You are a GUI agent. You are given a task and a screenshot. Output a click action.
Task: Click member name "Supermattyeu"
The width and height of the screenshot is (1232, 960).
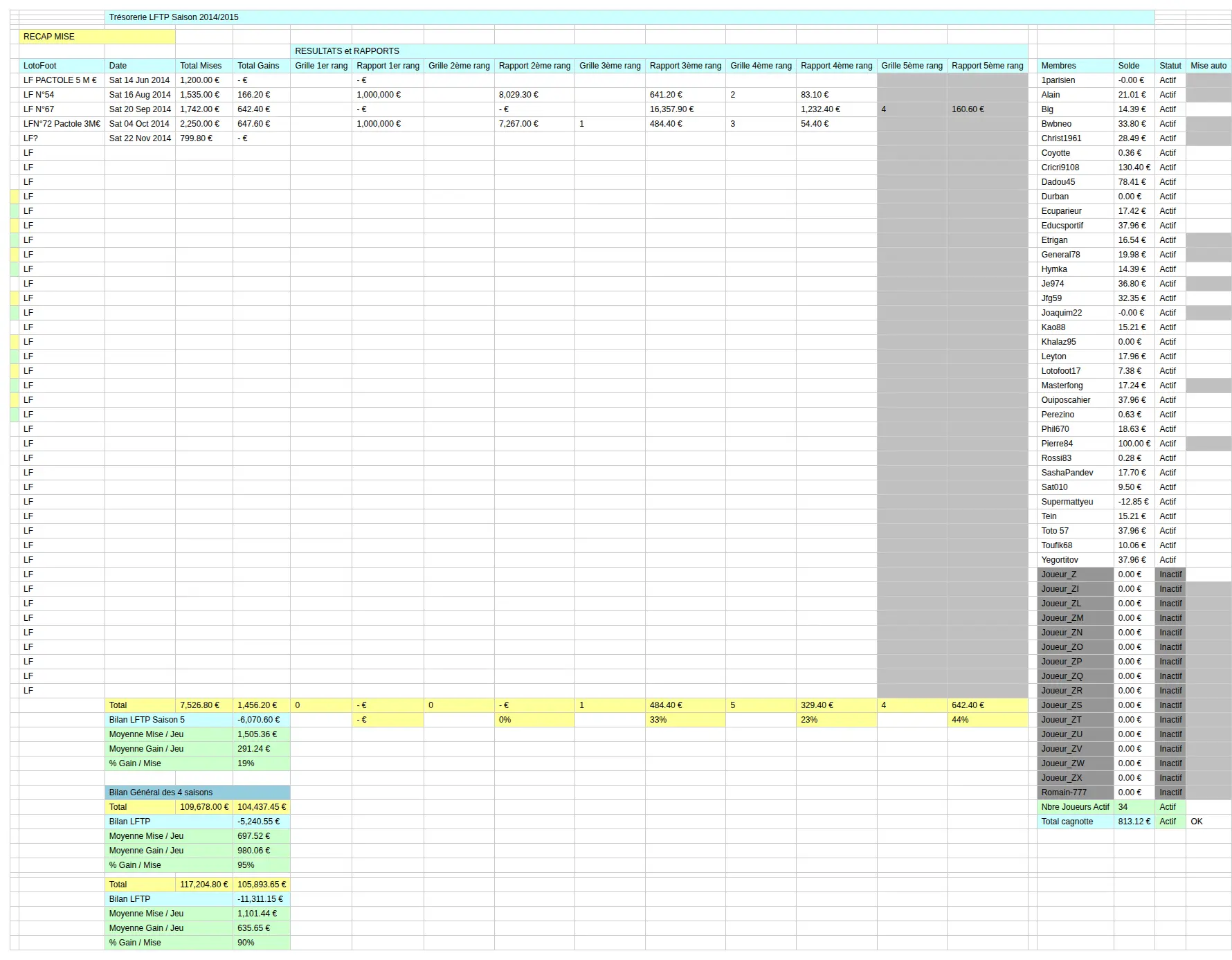pos(1076,502)
